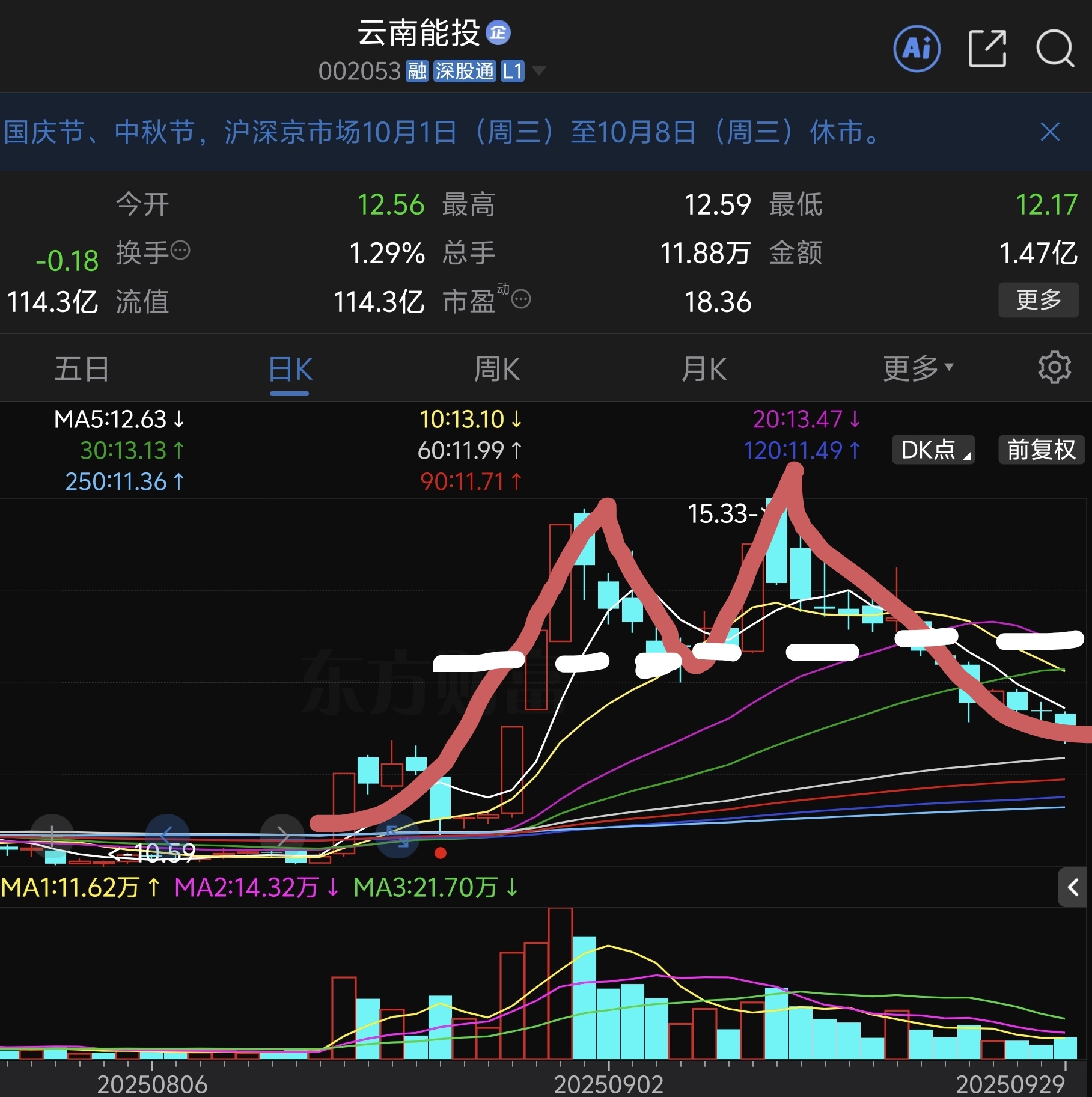Image resolution: width=1092 pixels, height=1097 pixels.
Task: Open the search magnifier icon
Action: [x=1055, y=49]
